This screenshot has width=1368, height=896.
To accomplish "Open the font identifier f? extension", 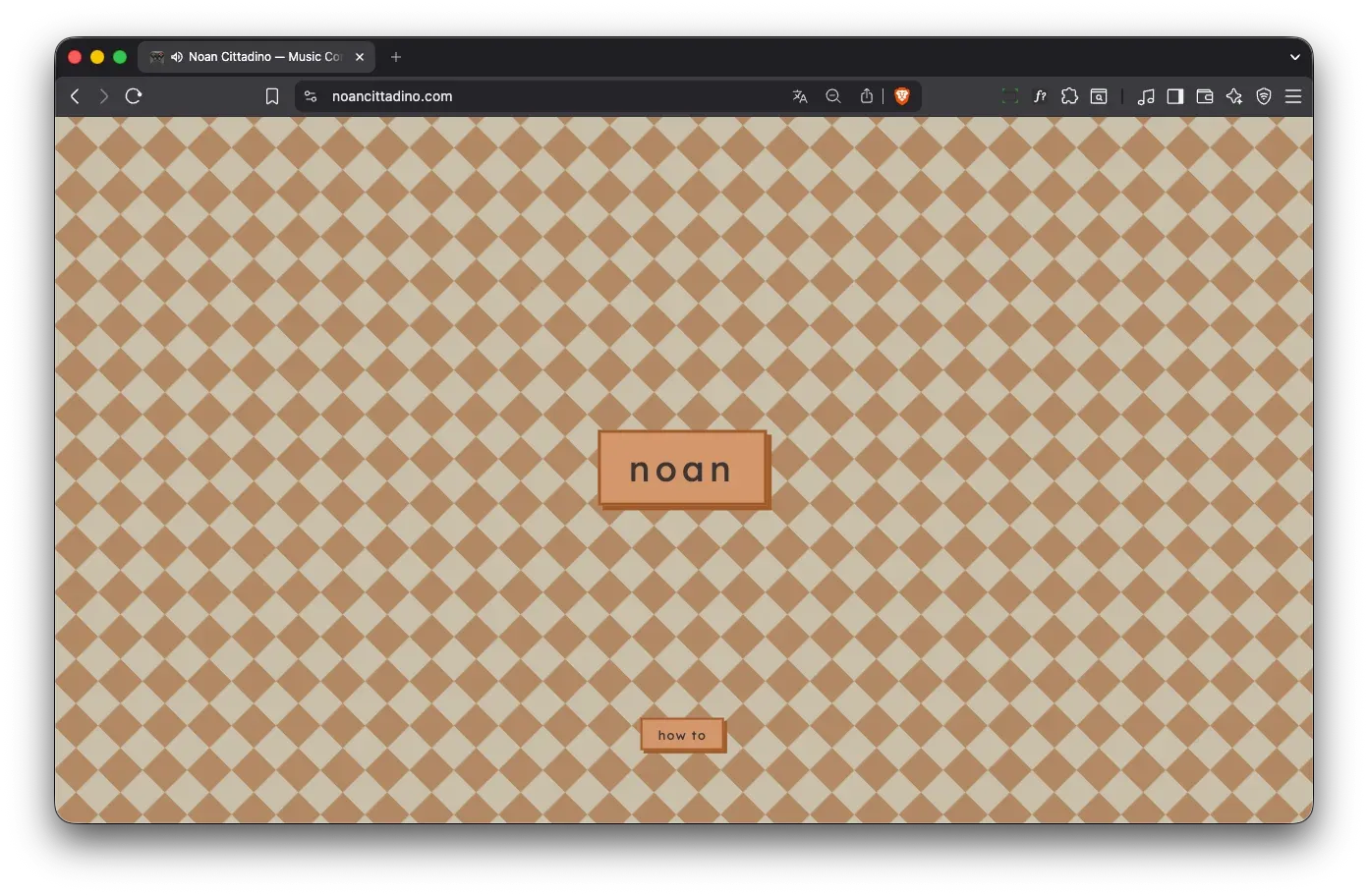I will 1040,96.
